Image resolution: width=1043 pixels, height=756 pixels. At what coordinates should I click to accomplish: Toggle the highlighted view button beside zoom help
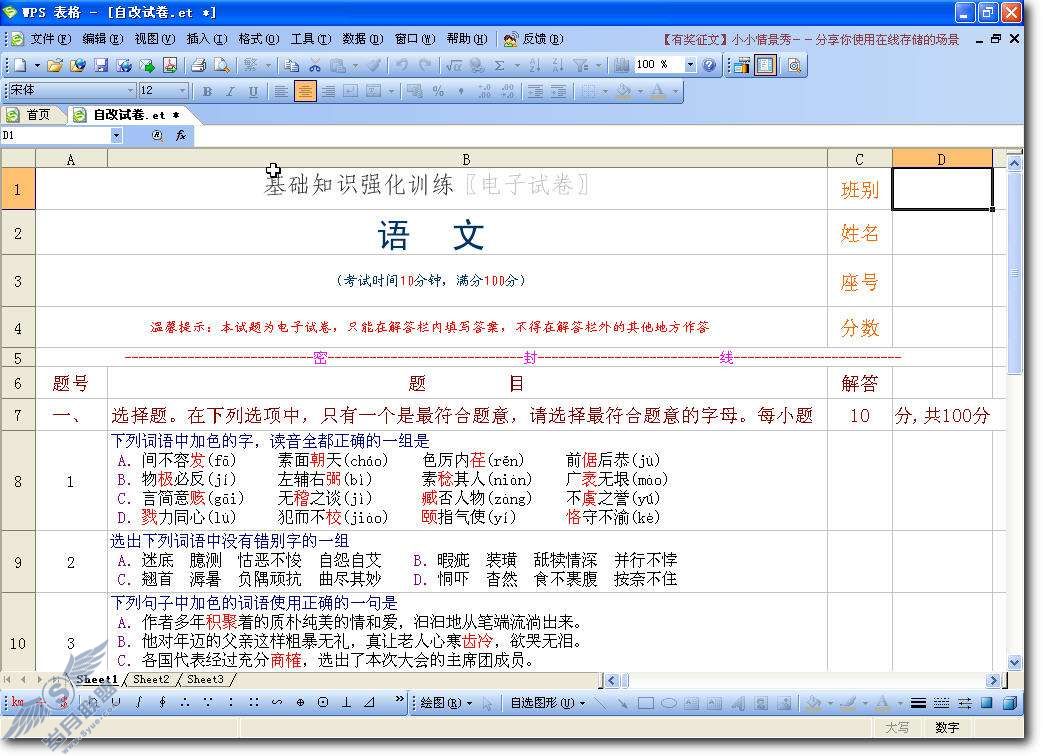click(x=766, y=65)
